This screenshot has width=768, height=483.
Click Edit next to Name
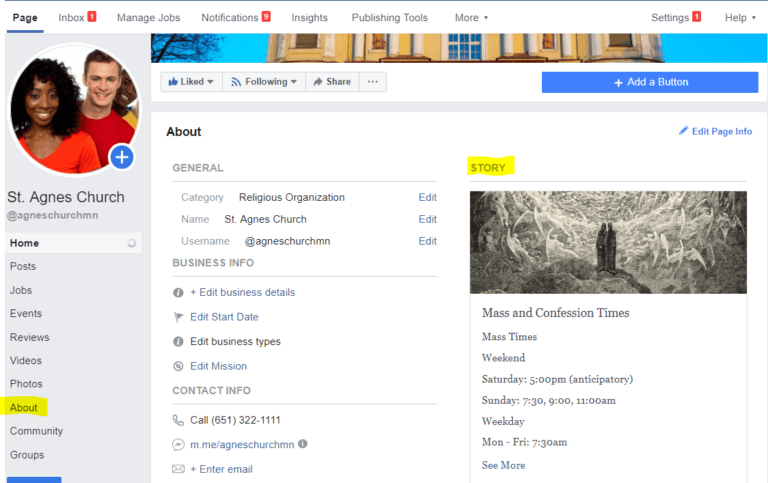point(428,219)
